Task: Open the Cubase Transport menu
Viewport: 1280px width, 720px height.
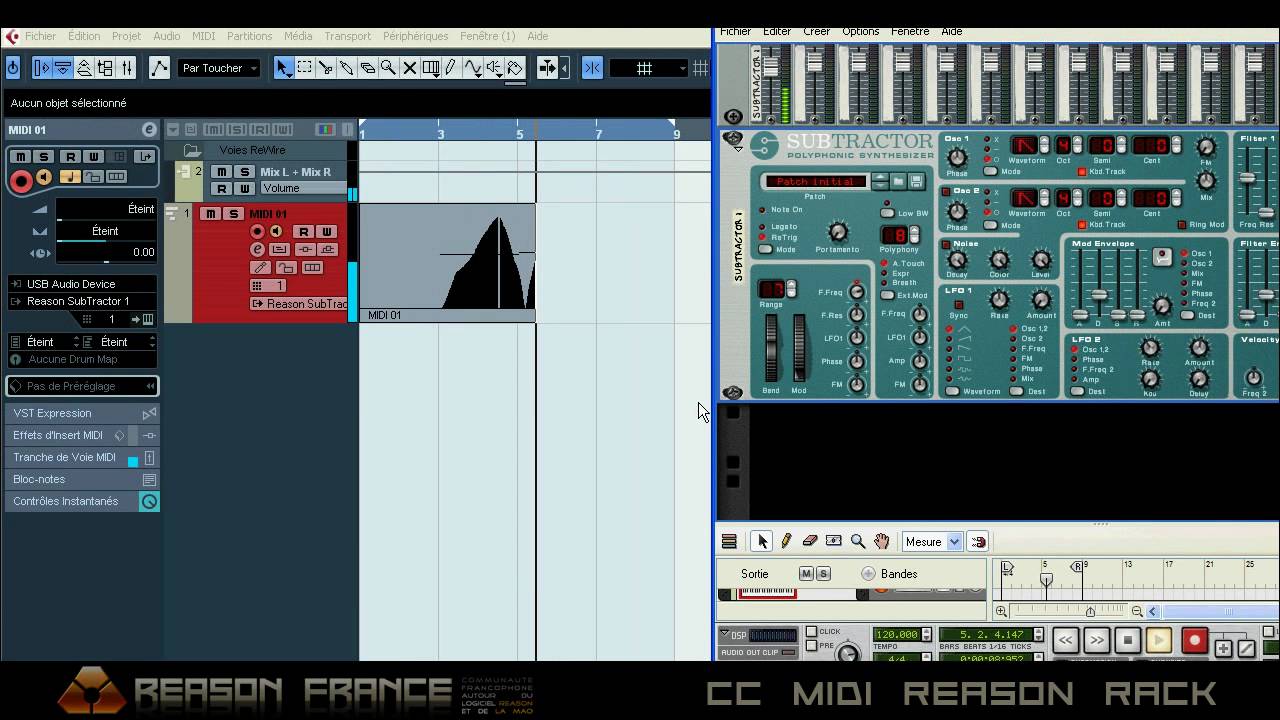Action: click(348, 36)
